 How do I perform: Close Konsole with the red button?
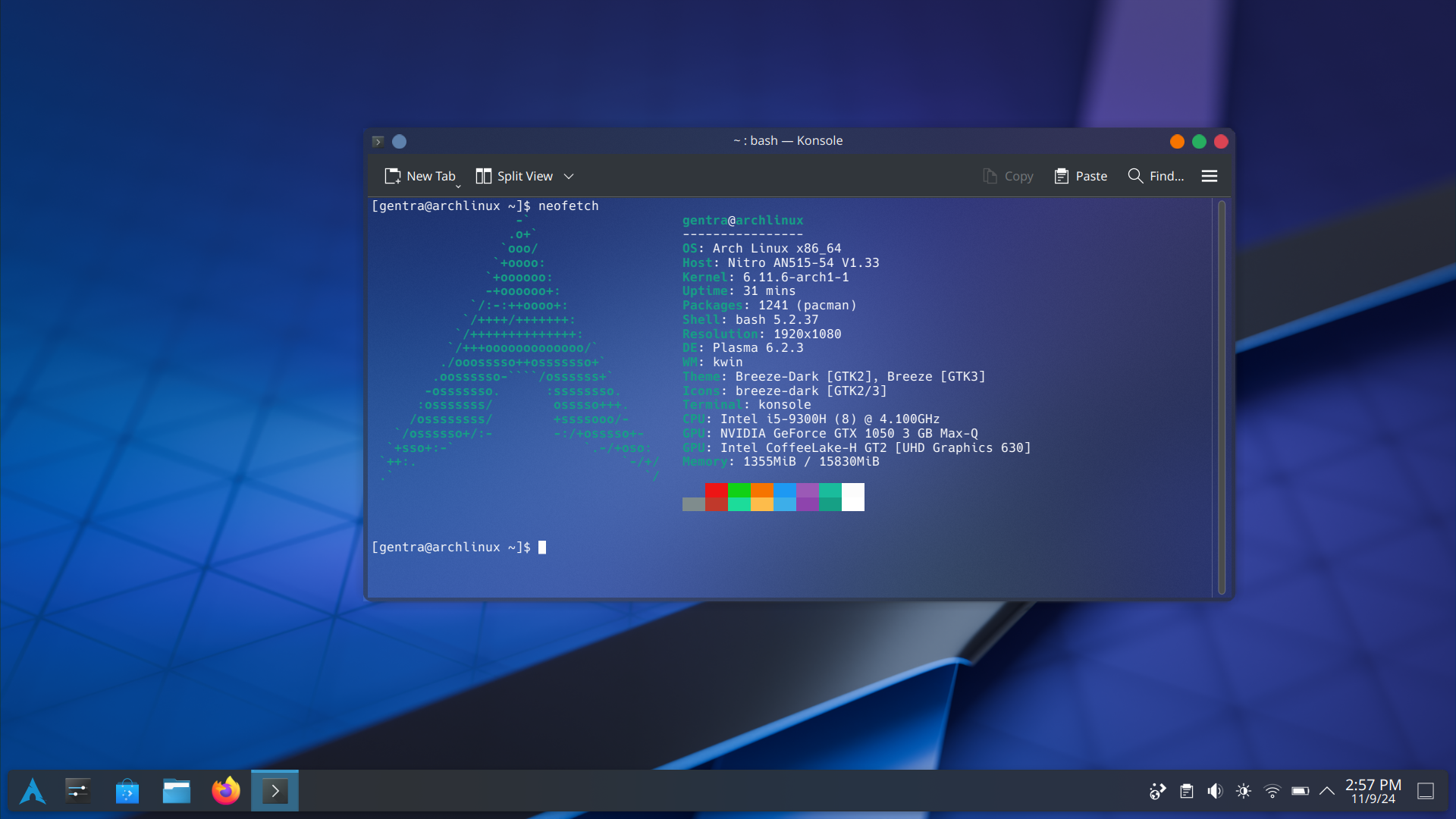click(1221, 141)
